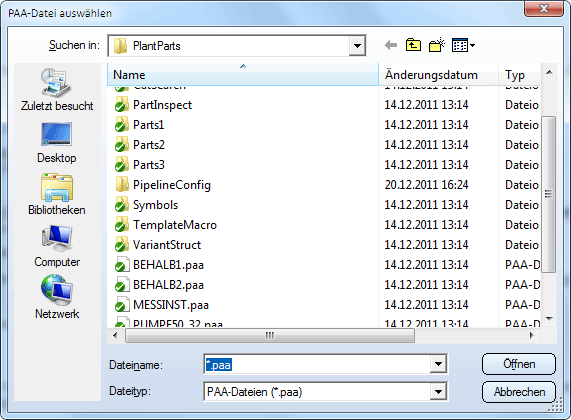
Task: Click the PlantParts folder name in combo
Action: [157, 46]
